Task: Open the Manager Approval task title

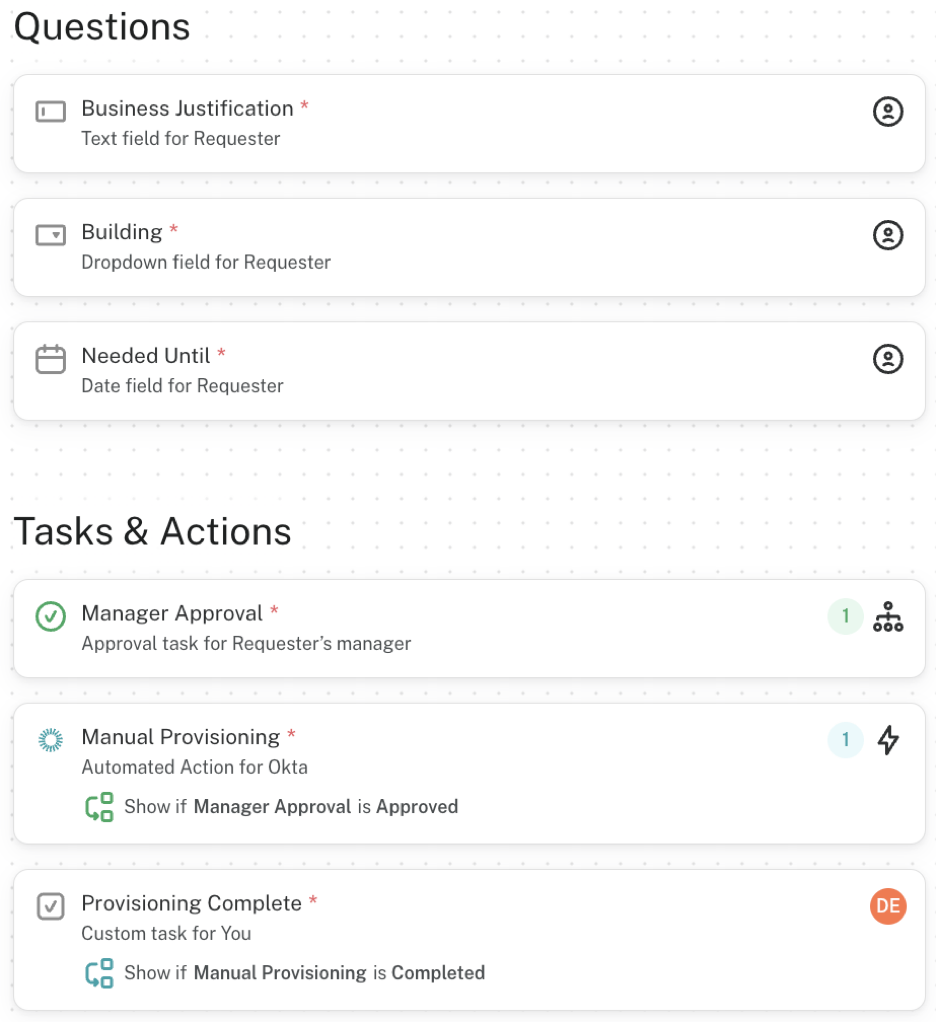Action: pyautogui.click(x=172, y=613)
